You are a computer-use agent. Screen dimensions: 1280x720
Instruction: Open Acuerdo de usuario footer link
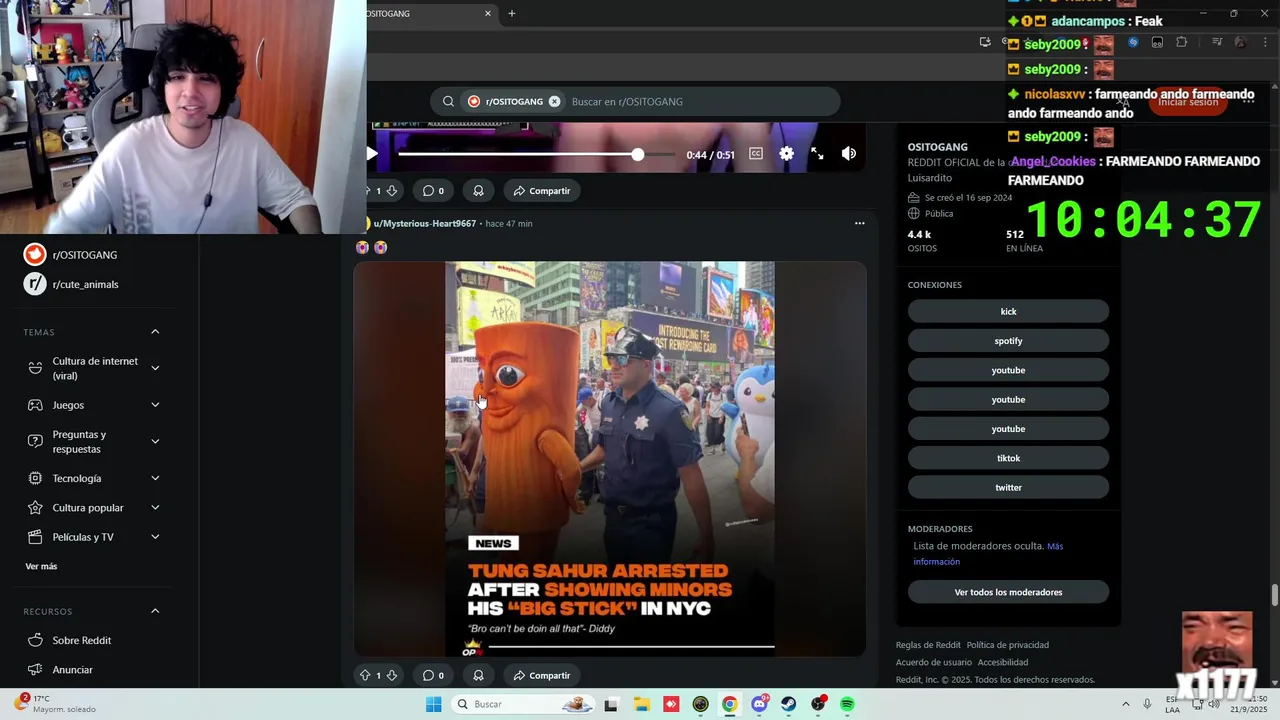(x=934, y=662)
